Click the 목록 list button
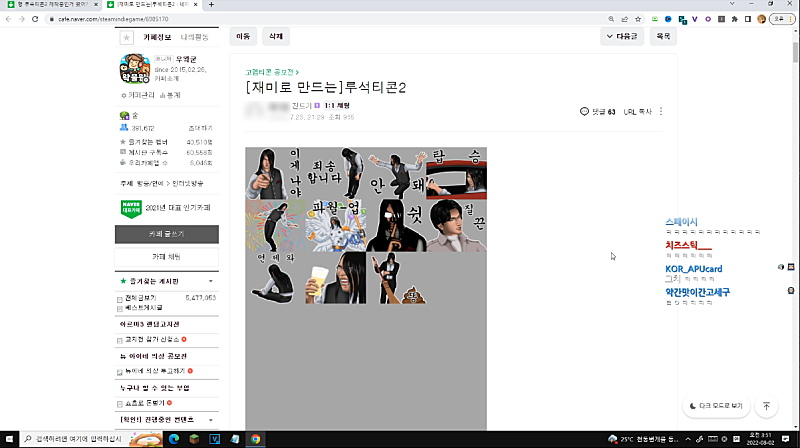The height and width of the screenshot is (448, 800). [663, 36]
